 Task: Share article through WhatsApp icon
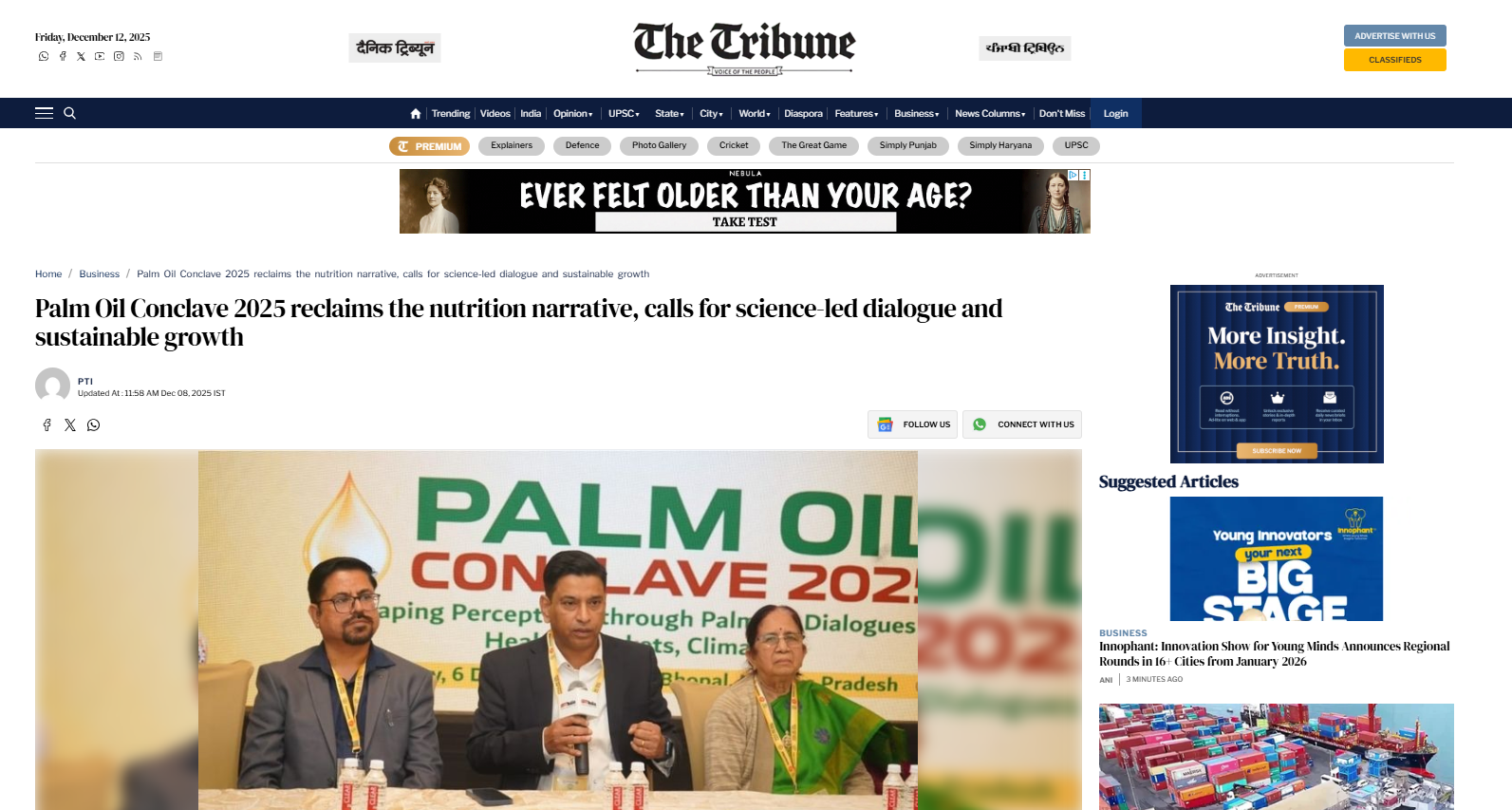[93, 425]
